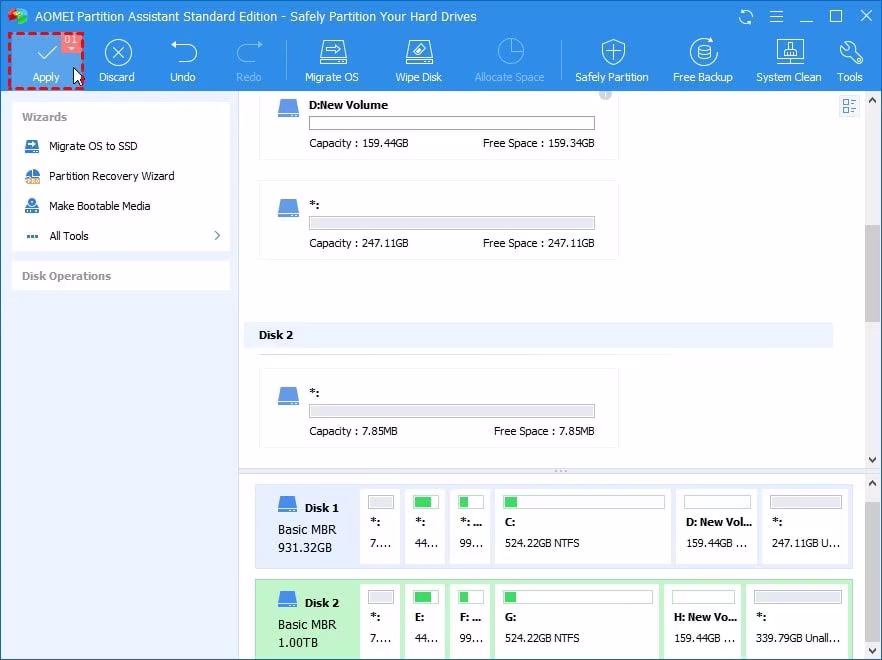
Task: Click the down arrow of the partition list scrollbar
Action: tap(872, 460)
